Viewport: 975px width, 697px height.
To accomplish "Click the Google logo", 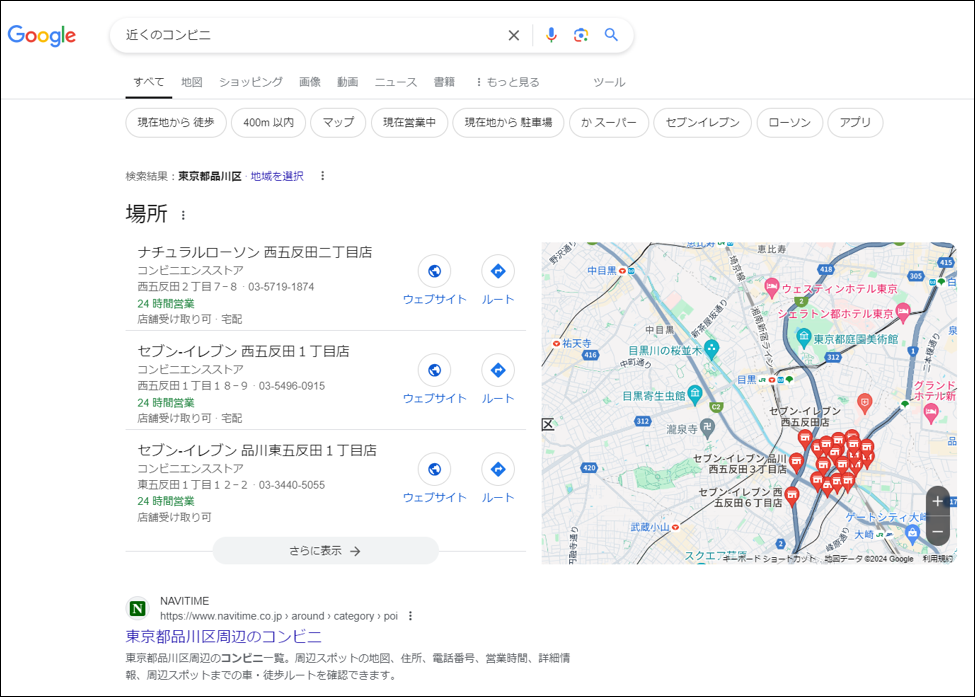I will click(x=42, y=35).
